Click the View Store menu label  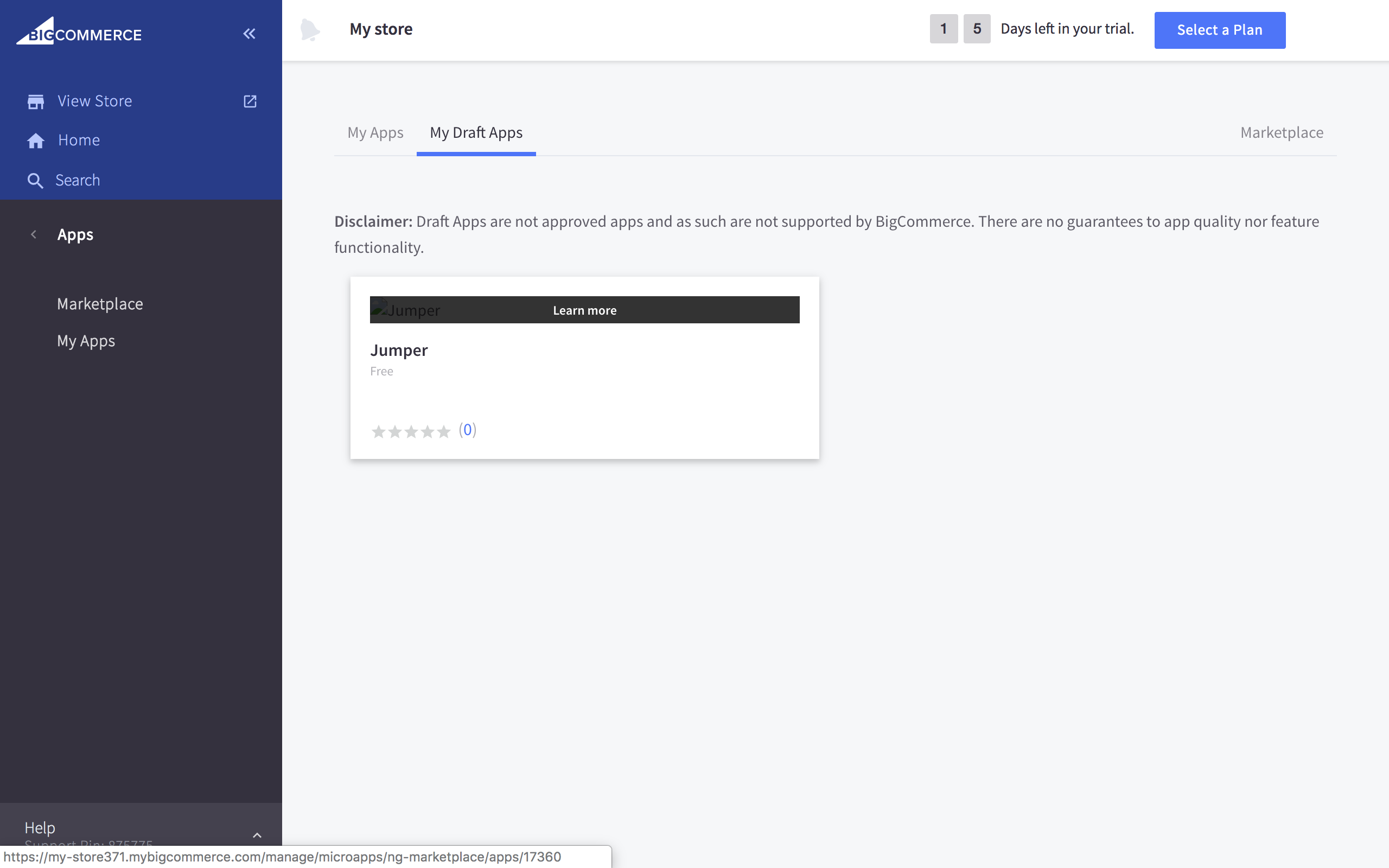[95, 101]
